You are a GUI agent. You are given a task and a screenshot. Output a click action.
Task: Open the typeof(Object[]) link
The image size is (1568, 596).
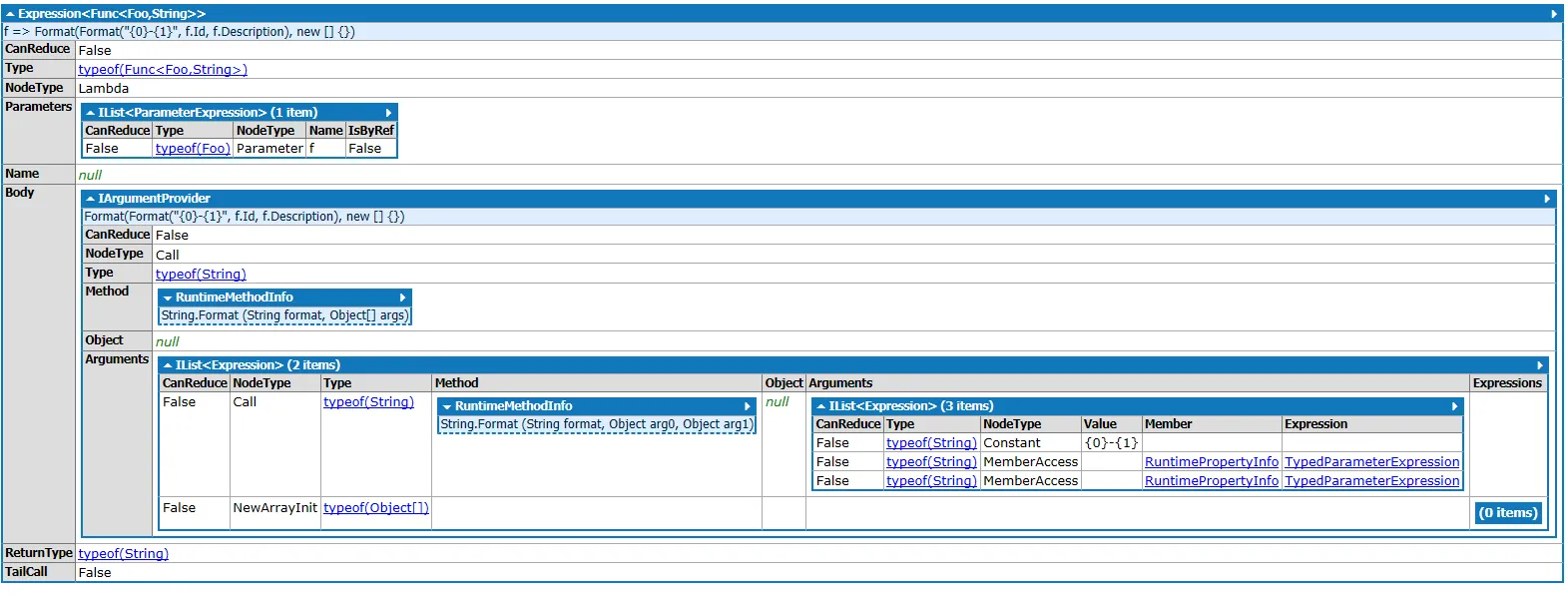tap(376, 508)
